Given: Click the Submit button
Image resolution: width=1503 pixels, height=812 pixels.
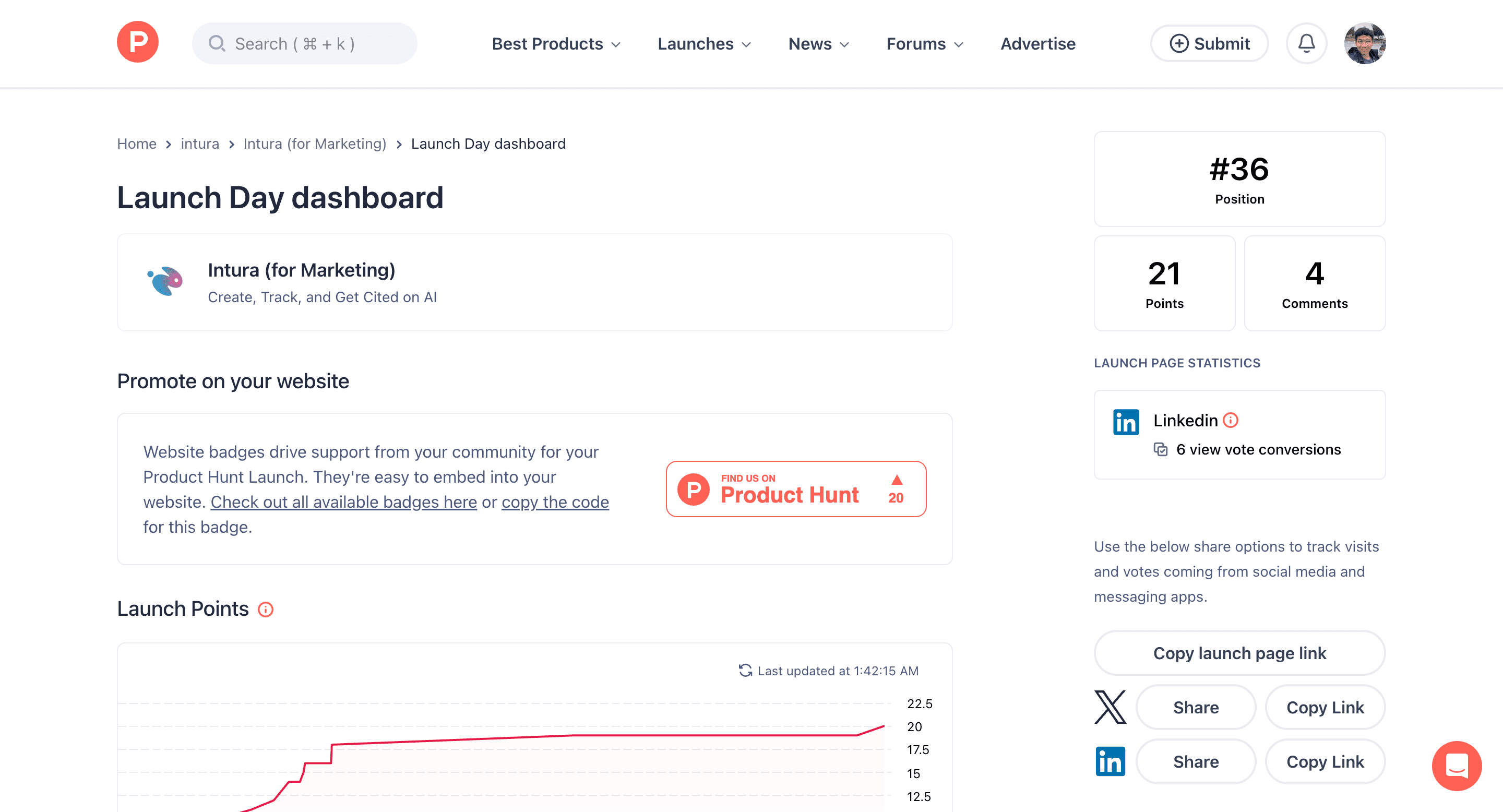Looking at the screenshot, I should pos(1209,43).
